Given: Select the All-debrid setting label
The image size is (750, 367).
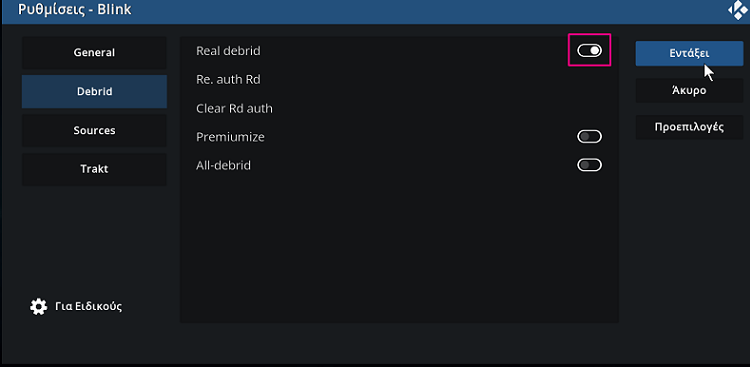Looking at the screenshot, I should tap(223, 166).
